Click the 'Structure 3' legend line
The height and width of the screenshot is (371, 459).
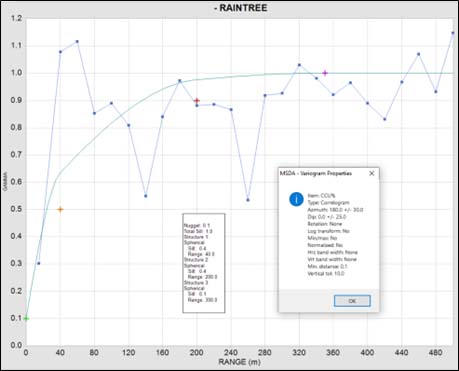coord(196,283)
